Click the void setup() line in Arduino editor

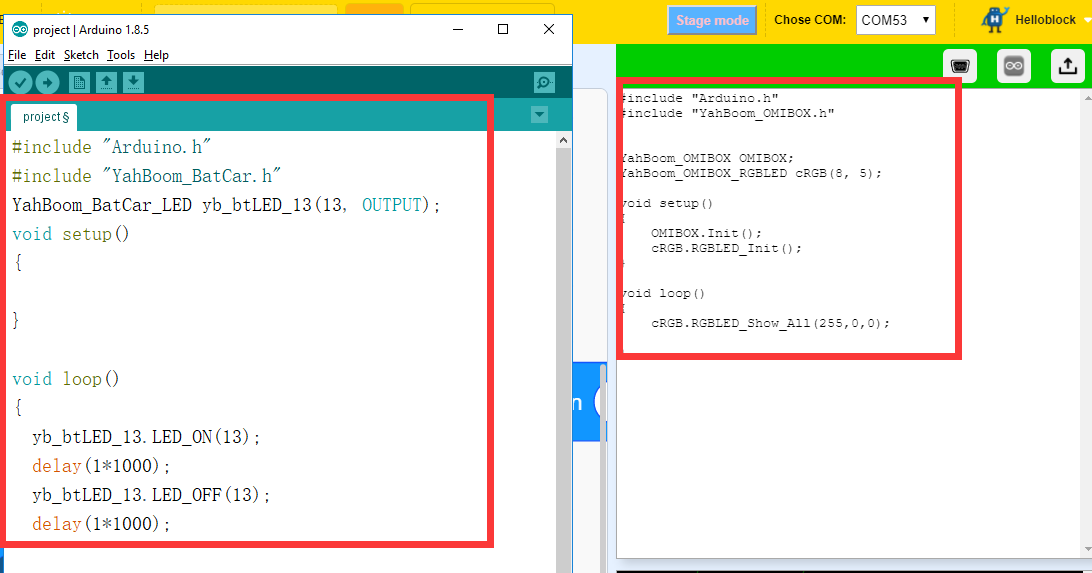pyautogui.click(x=71, y=234)
